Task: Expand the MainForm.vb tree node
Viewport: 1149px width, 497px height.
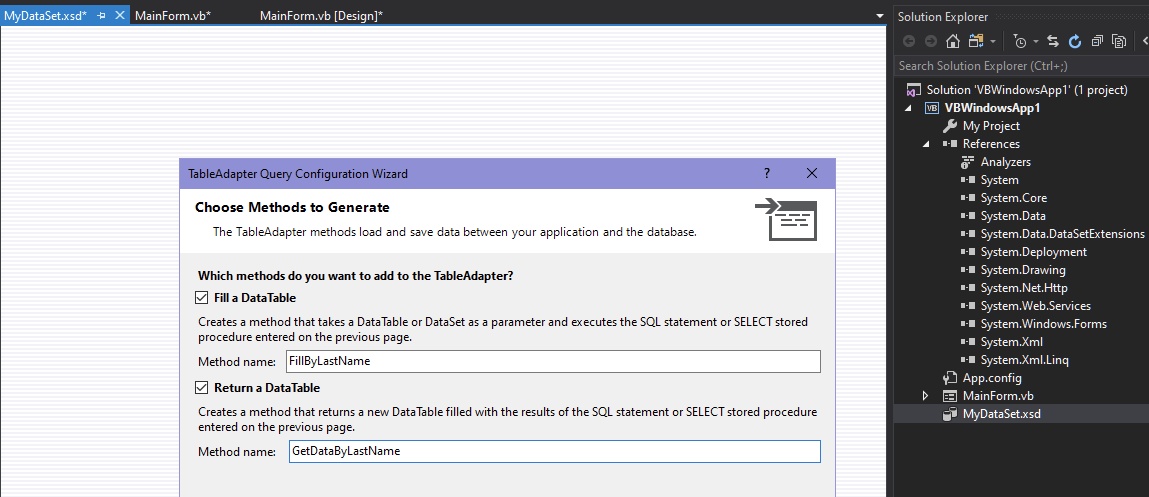Action: coord(927,396)
